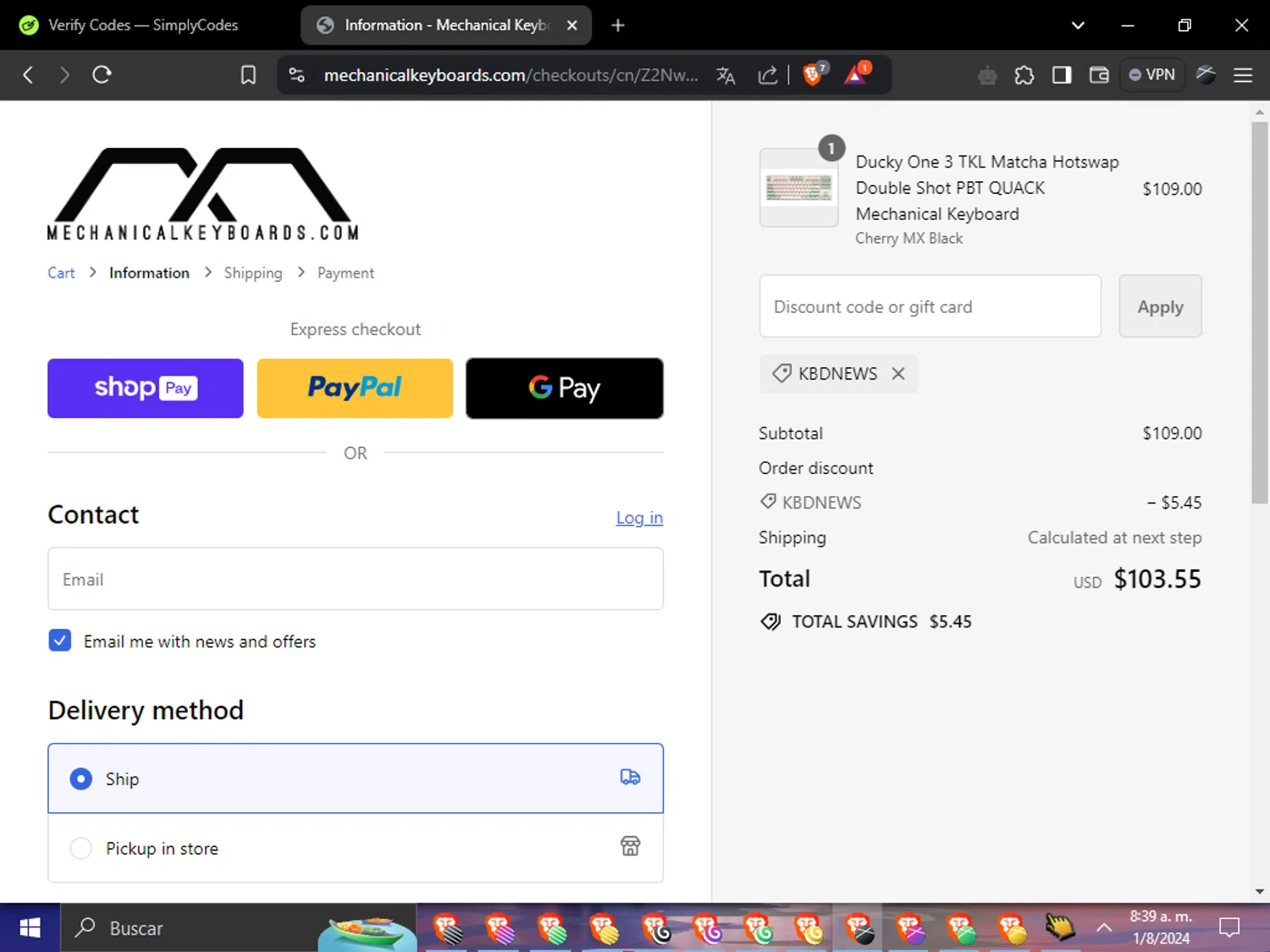Click the truck icon in Ship row
1270x952 pixels.
coord(630,778)
